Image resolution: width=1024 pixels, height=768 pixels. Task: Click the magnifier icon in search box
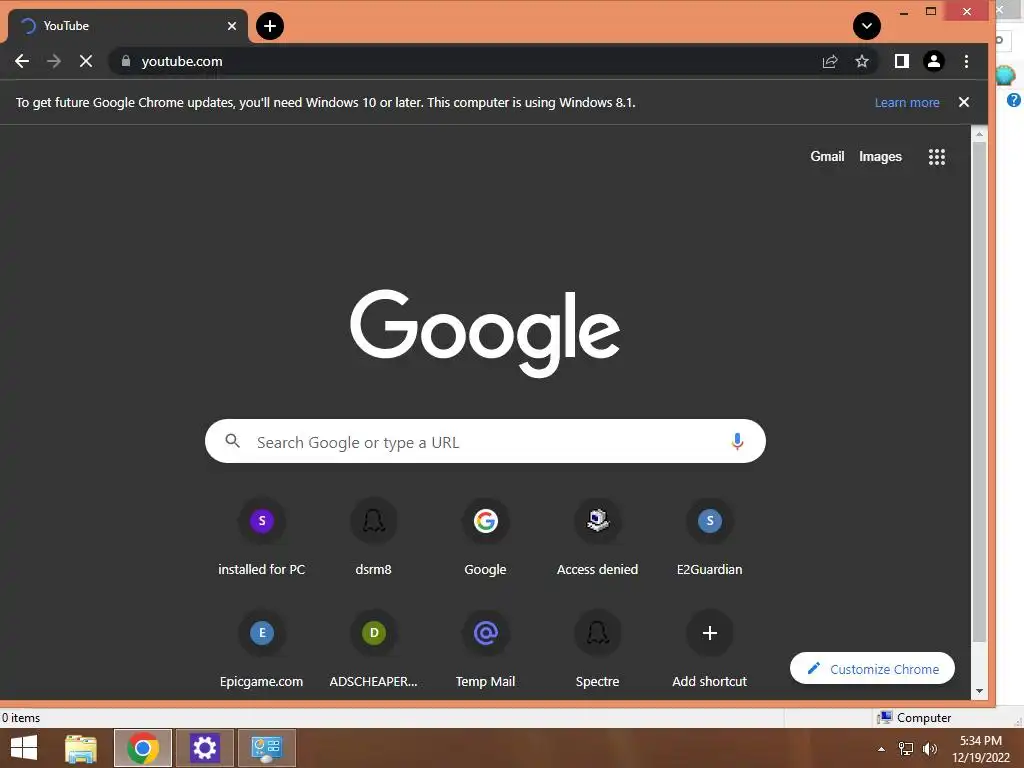pos(232,441)
